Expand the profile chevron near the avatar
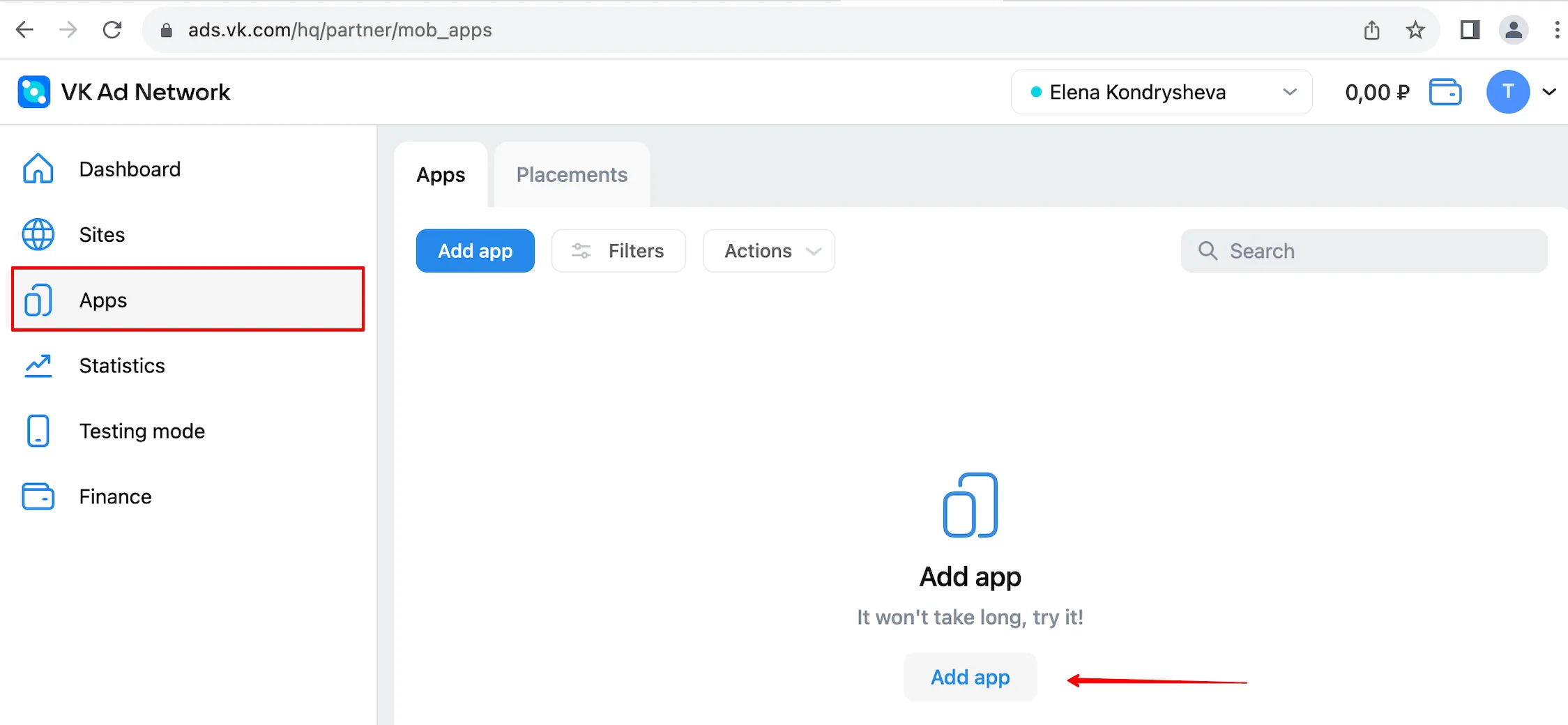This screenshot has height=725, width=1568. pos(1549,91)
